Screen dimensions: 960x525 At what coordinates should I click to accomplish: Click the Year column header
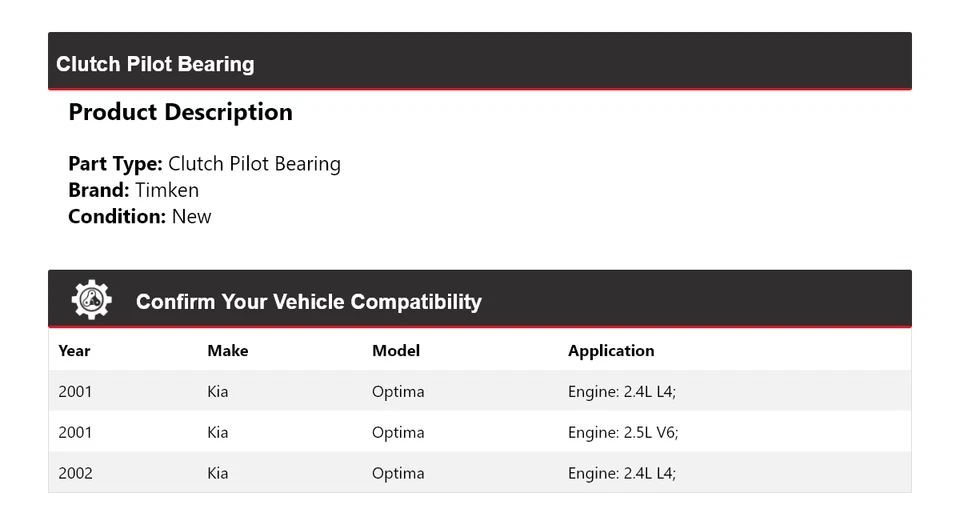74,350
